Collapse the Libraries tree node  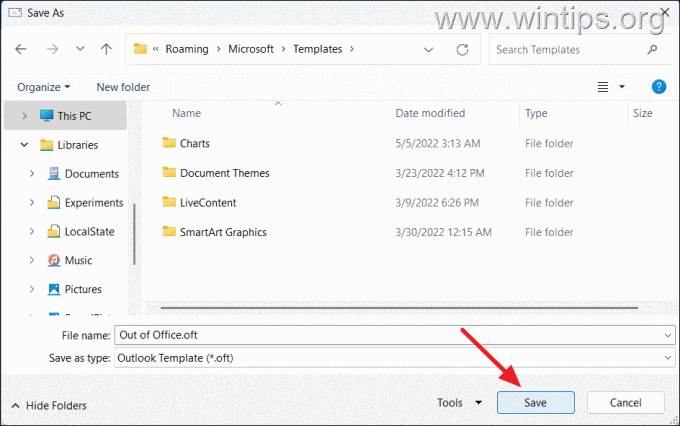point(24,145)
